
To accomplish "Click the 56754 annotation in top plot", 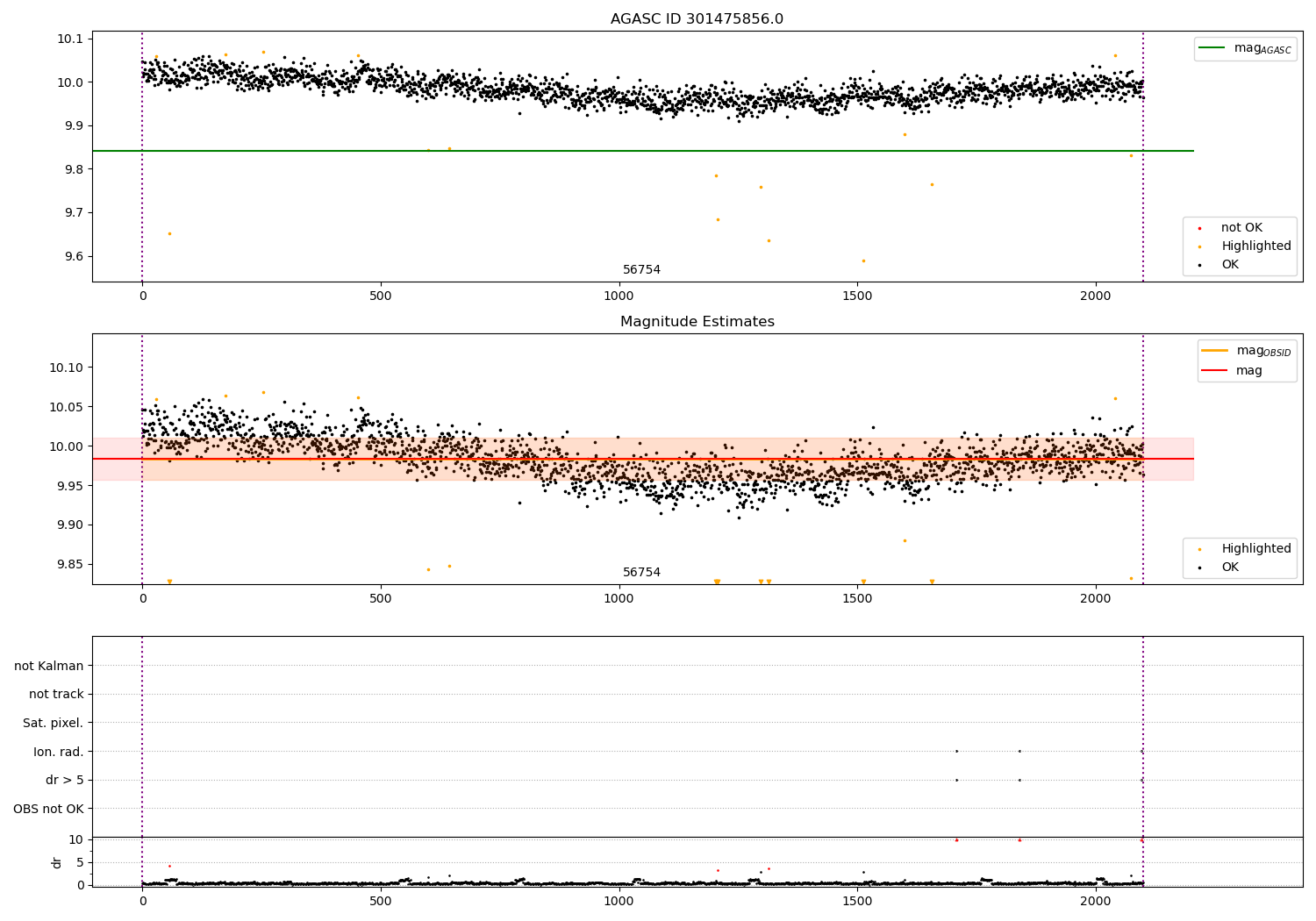I will (641, 270).
